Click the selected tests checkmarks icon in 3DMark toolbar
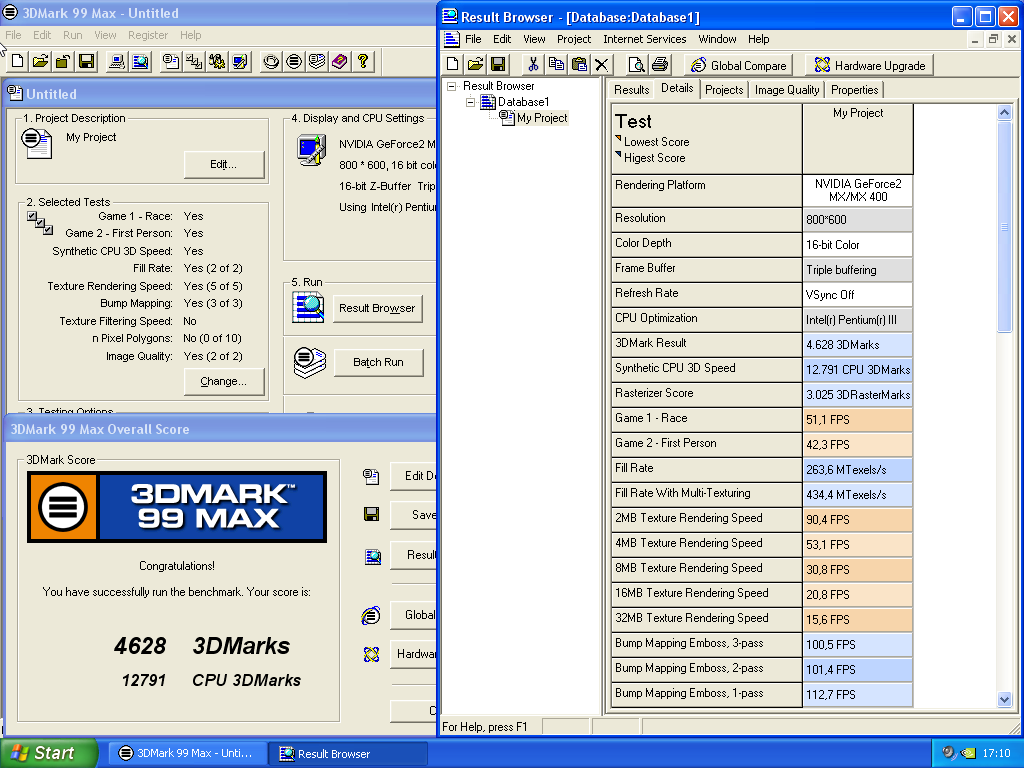1024x768 pixels. click(194, 61)
